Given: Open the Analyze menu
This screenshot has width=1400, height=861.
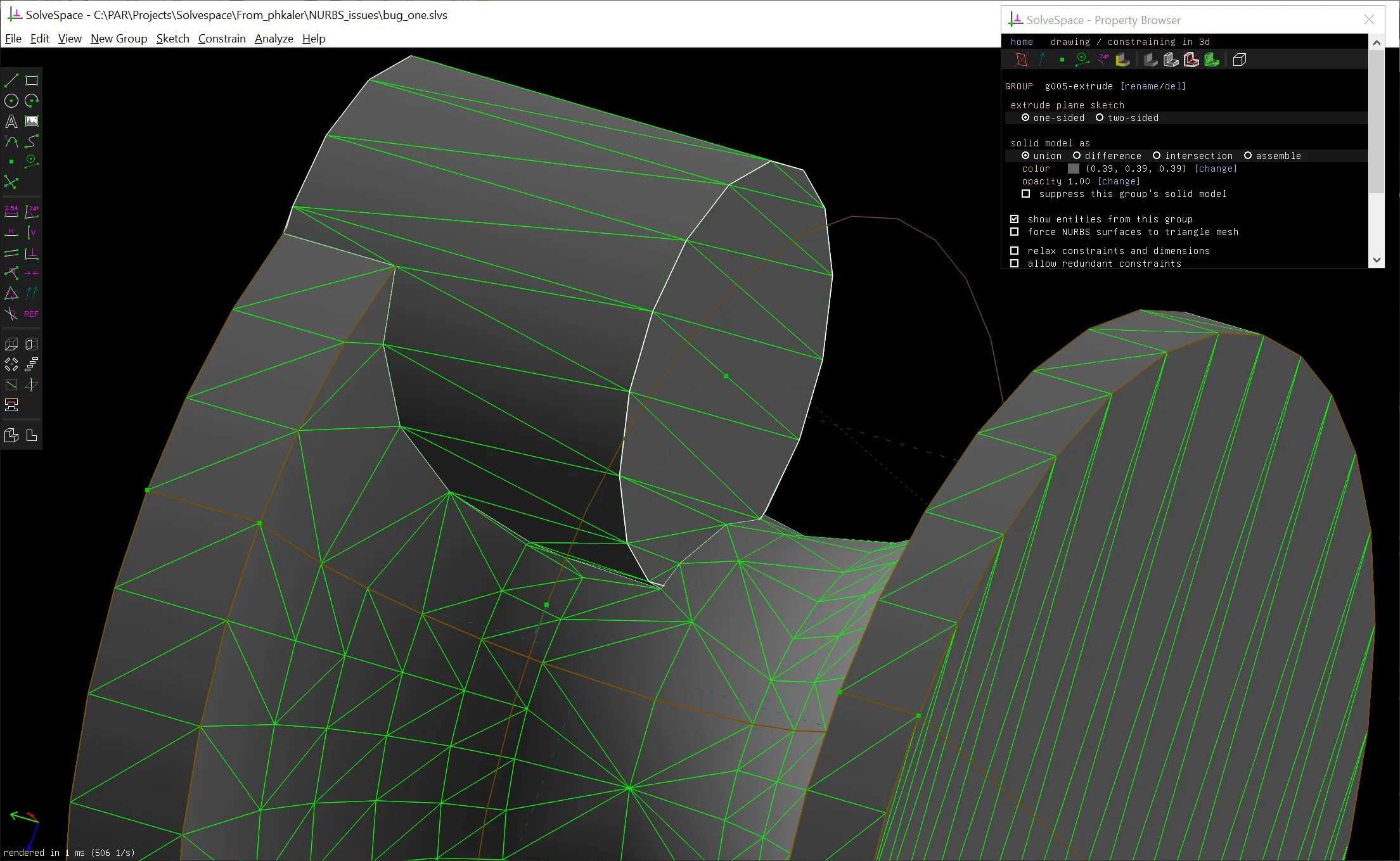Looking at the screenshot, I should click(x=274, y=39).
